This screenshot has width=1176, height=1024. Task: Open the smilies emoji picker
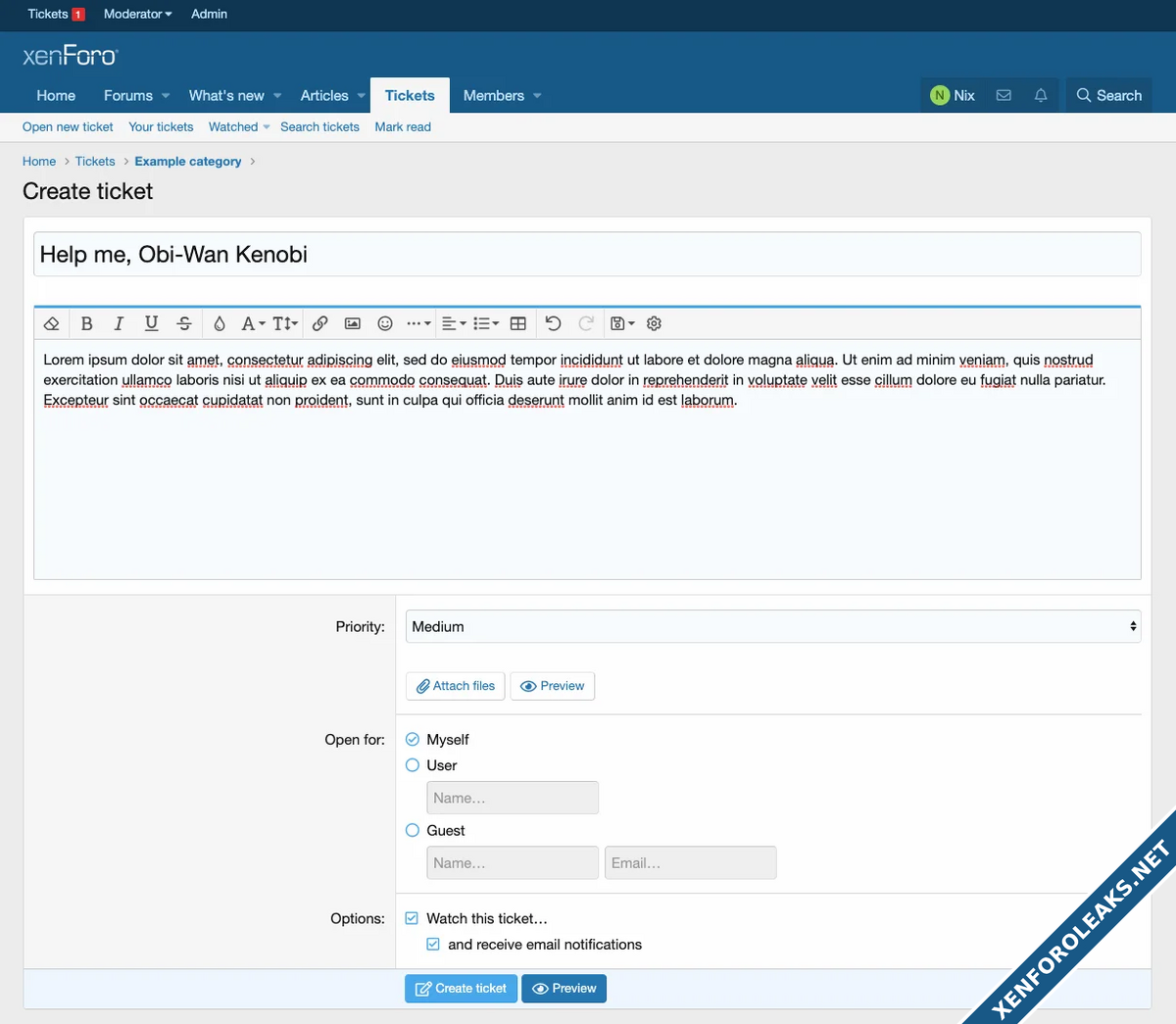point(385,323)
